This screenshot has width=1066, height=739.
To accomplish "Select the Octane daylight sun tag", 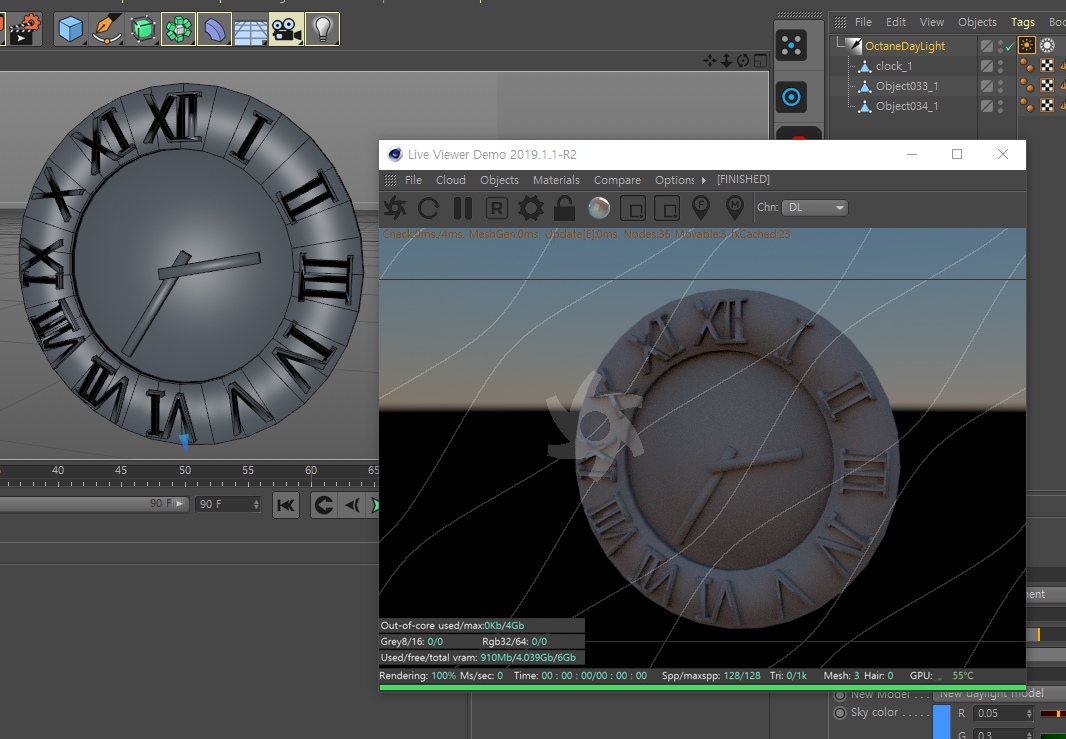I will [1027, 46].
